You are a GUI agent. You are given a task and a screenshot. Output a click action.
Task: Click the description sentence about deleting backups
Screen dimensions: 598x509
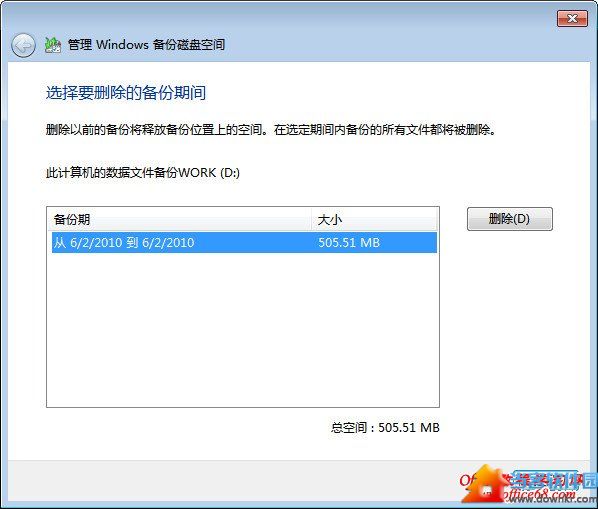tap(270, 130)
